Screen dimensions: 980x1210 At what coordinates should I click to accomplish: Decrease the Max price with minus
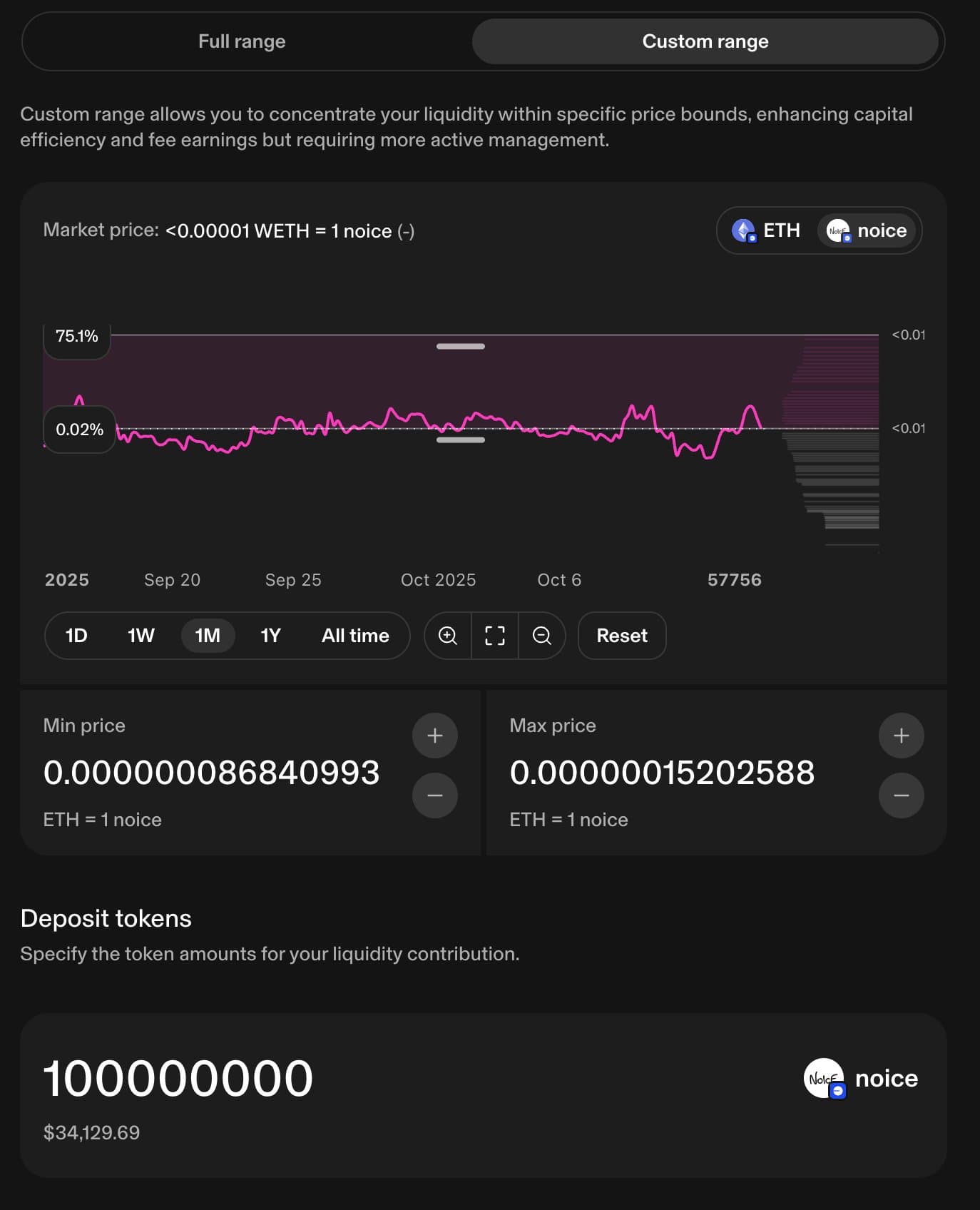[901, 795]
